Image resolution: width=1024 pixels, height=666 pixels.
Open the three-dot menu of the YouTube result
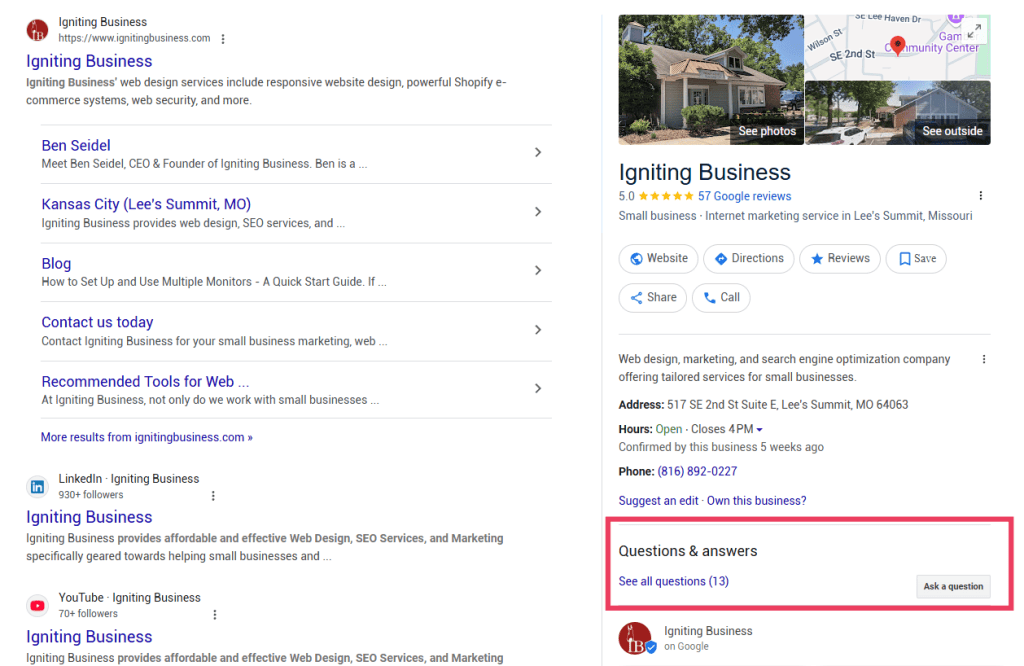pos(215,614)
